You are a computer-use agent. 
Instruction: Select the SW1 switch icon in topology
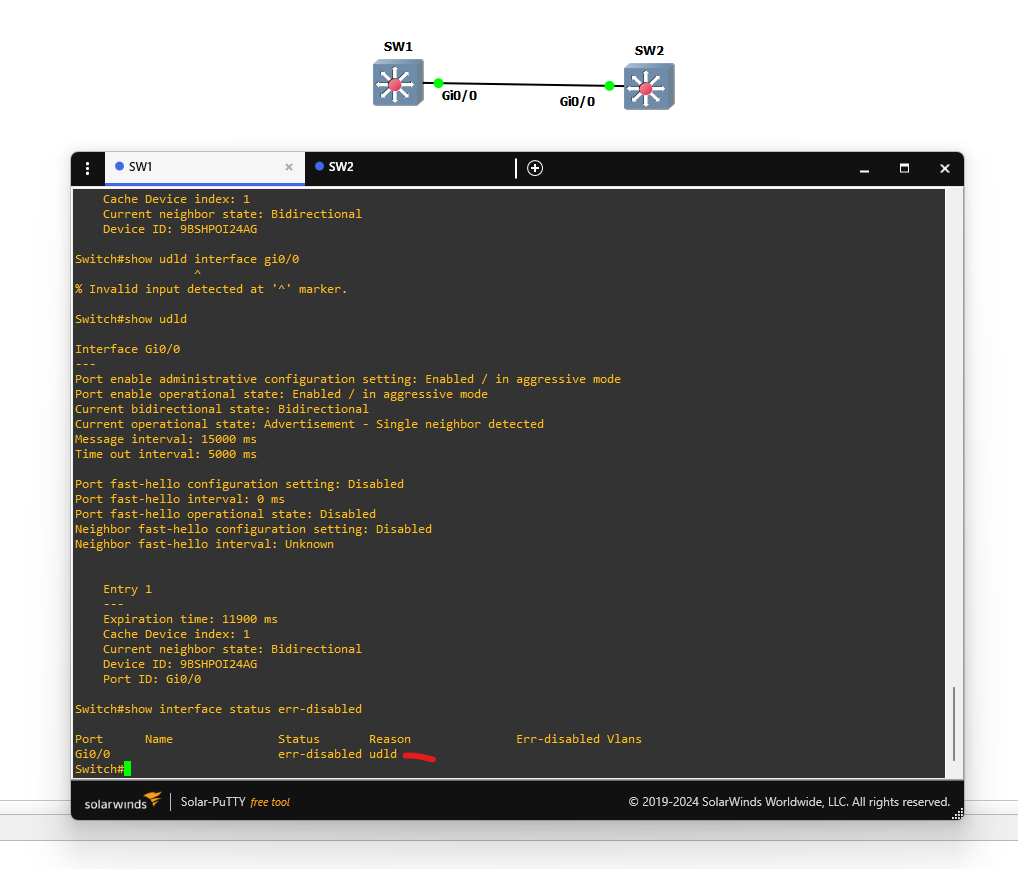(398, 82)
